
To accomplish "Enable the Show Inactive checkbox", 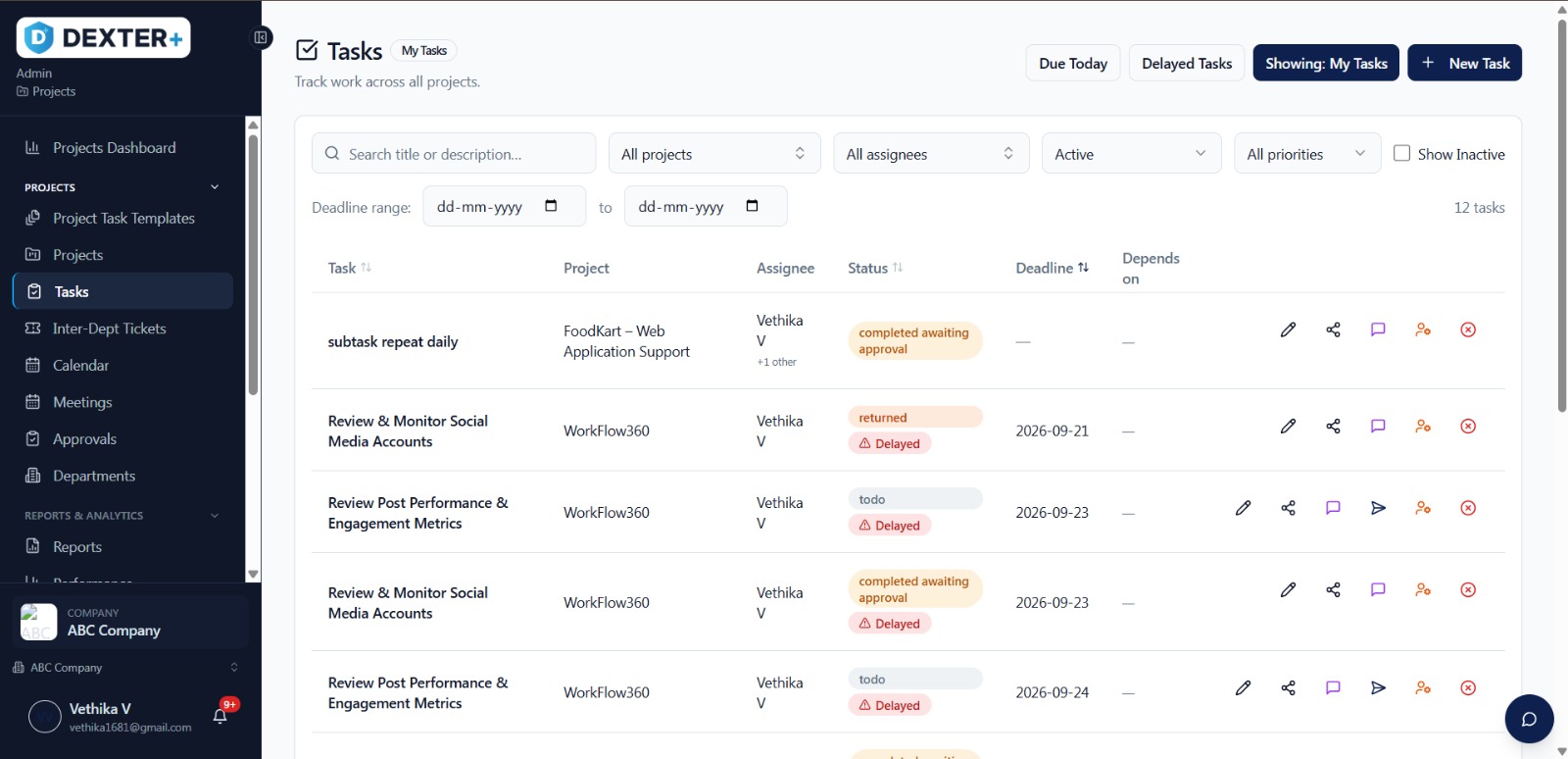I will (1401, 153).
